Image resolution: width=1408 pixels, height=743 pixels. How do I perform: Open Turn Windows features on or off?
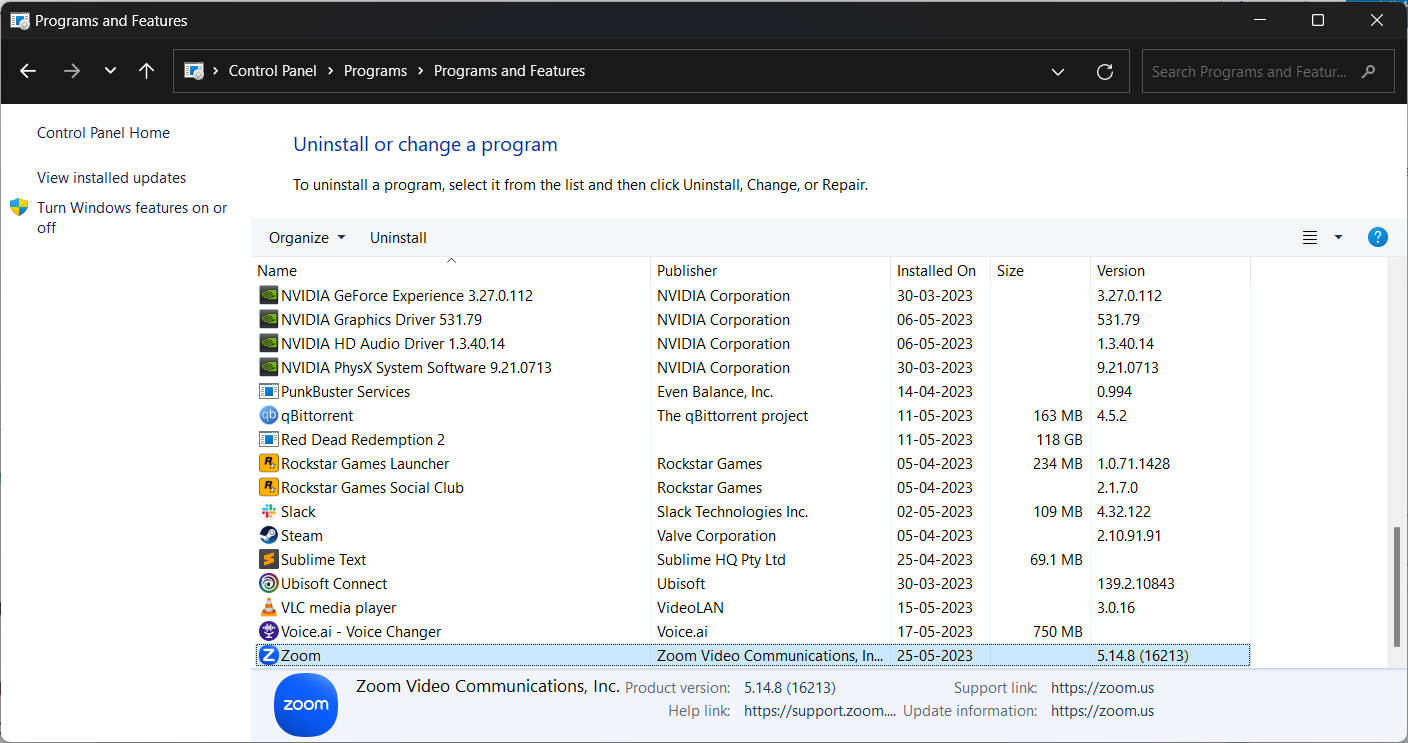132,217
